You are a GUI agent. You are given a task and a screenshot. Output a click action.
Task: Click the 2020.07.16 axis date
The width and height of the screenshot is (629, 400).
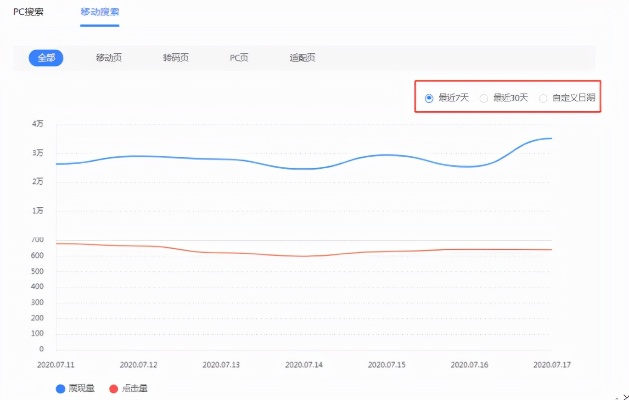469,365
